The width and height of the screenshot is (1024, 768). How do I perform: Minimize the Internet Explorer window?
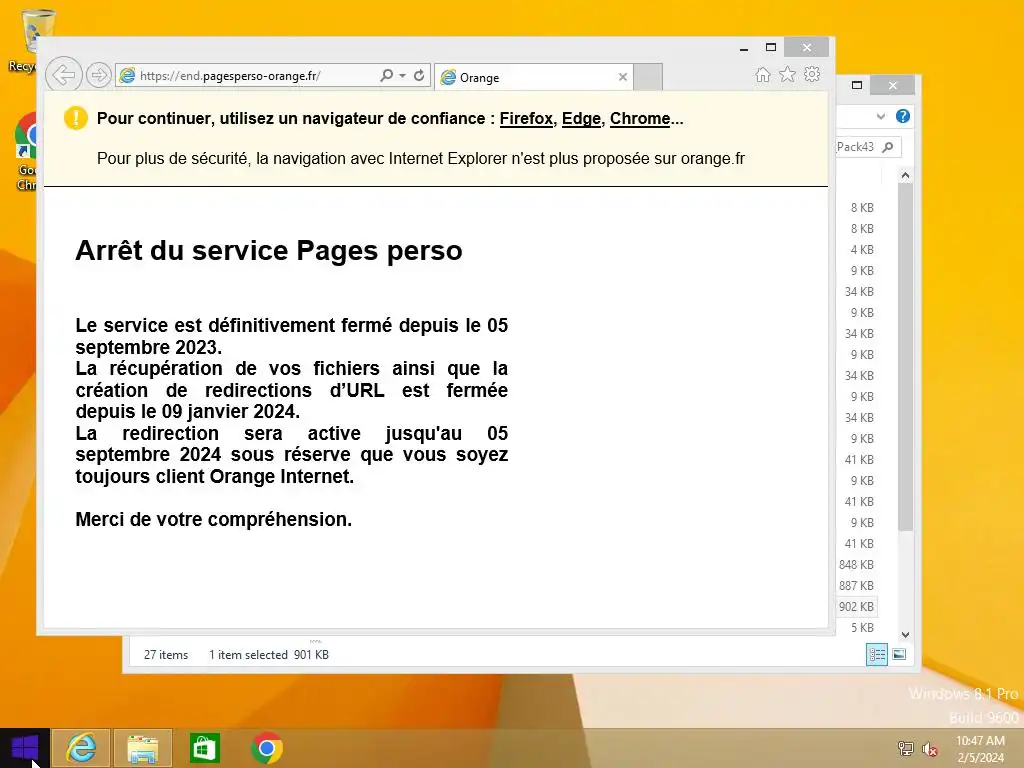coord(744,48)
